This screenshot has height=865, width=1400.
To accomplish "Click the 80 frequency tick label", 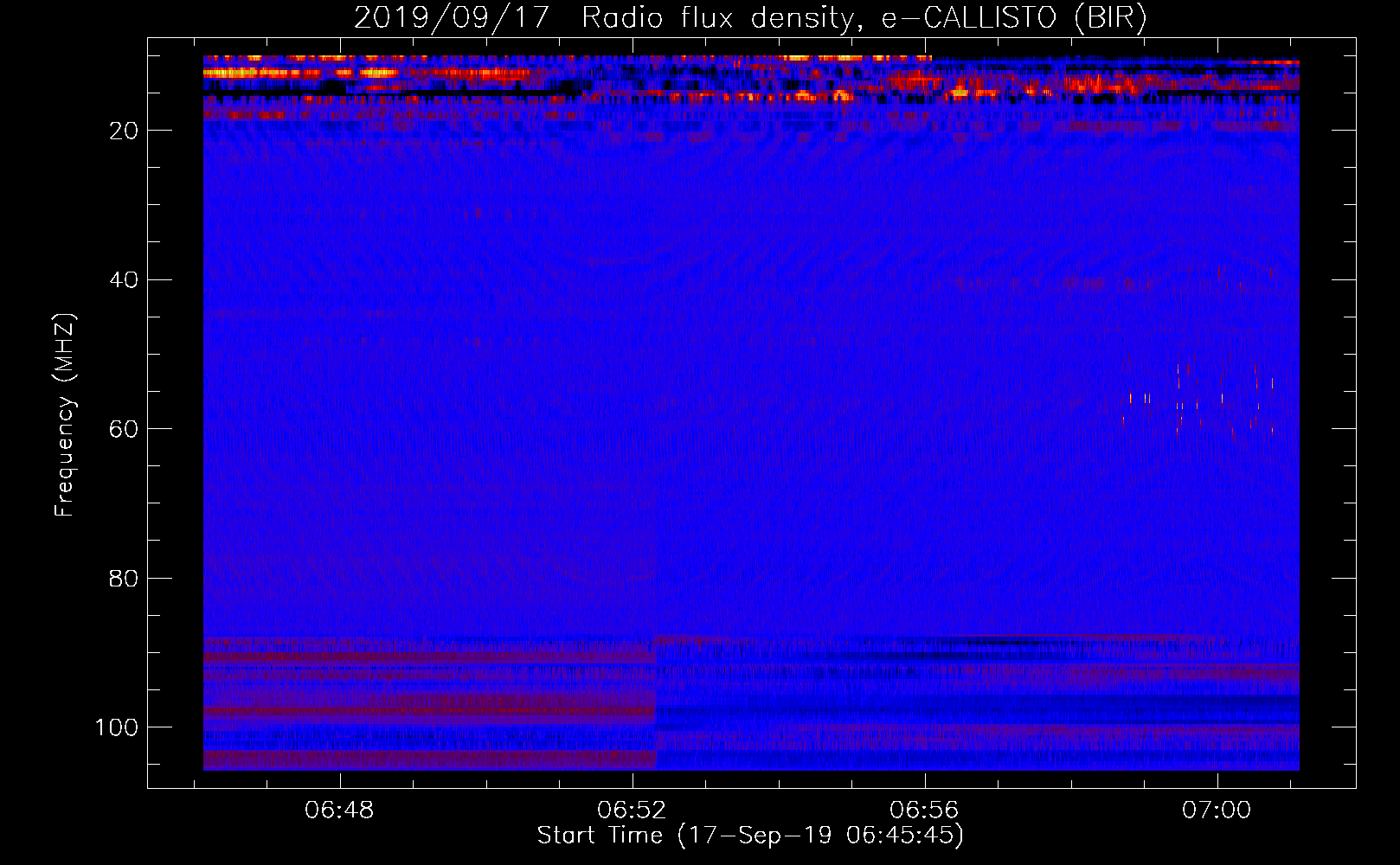I will 125,579.
